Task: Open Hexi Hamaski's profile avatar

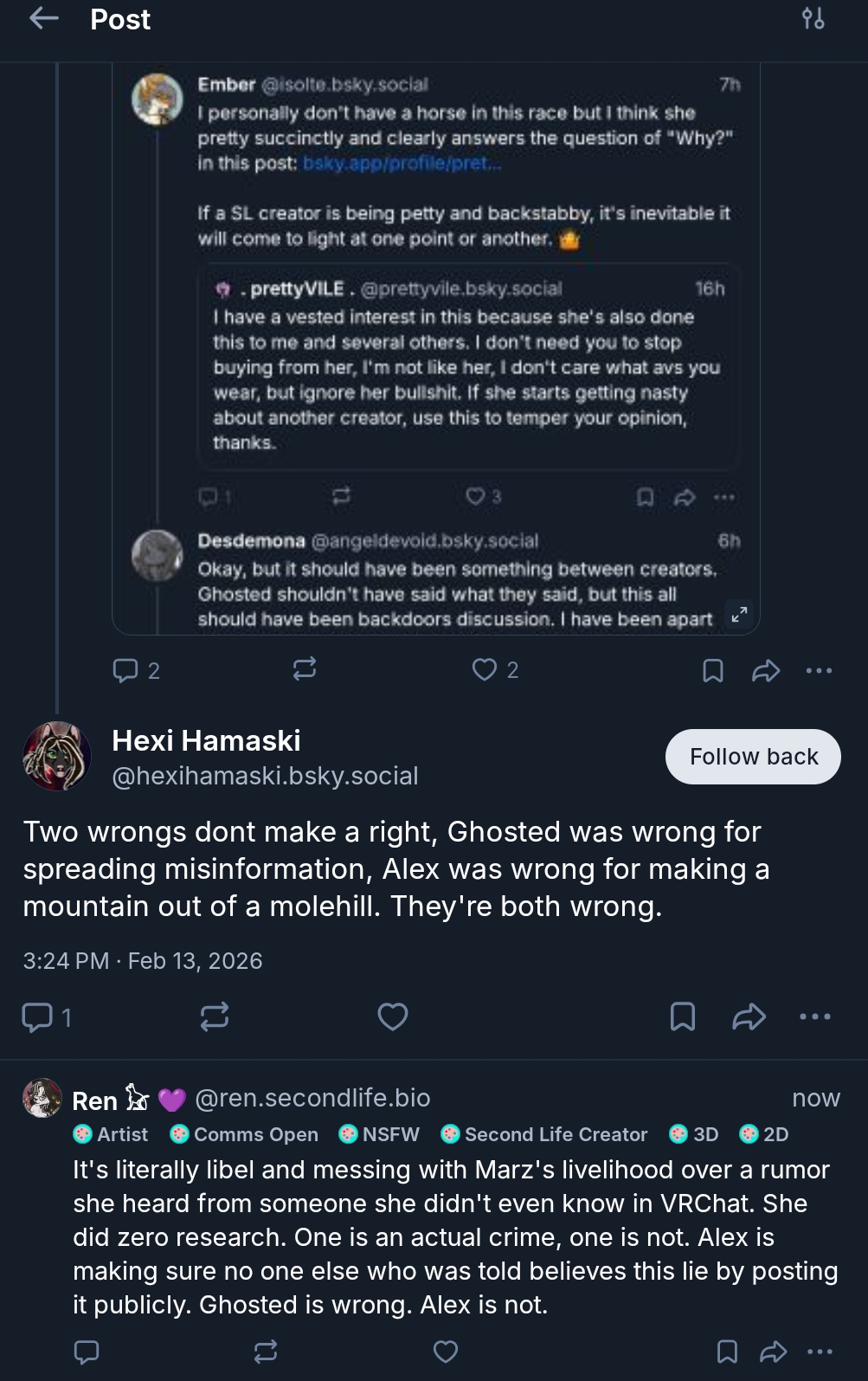Action: (x=57, y=756)
